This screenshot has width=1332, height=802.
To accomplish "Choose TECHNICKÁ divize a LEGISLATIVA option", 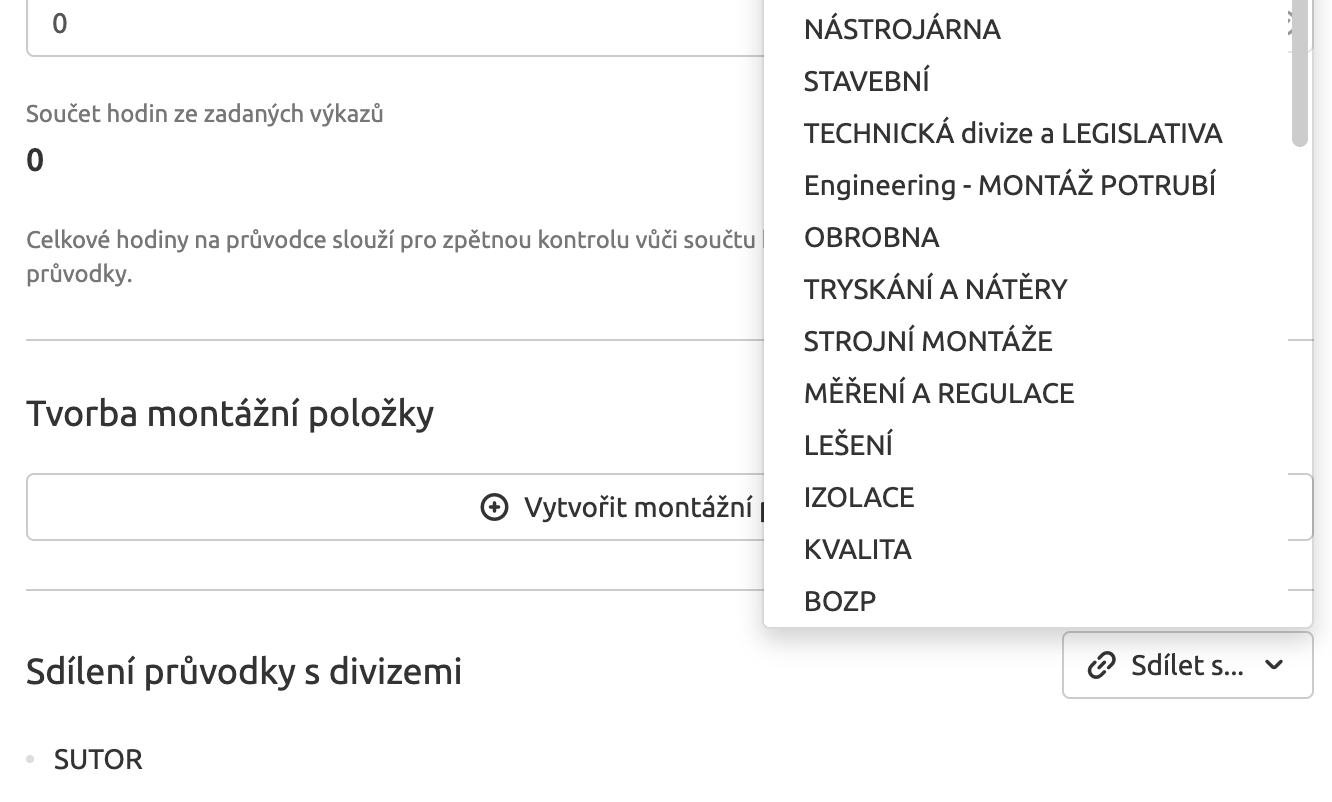I will [1013, 133].
